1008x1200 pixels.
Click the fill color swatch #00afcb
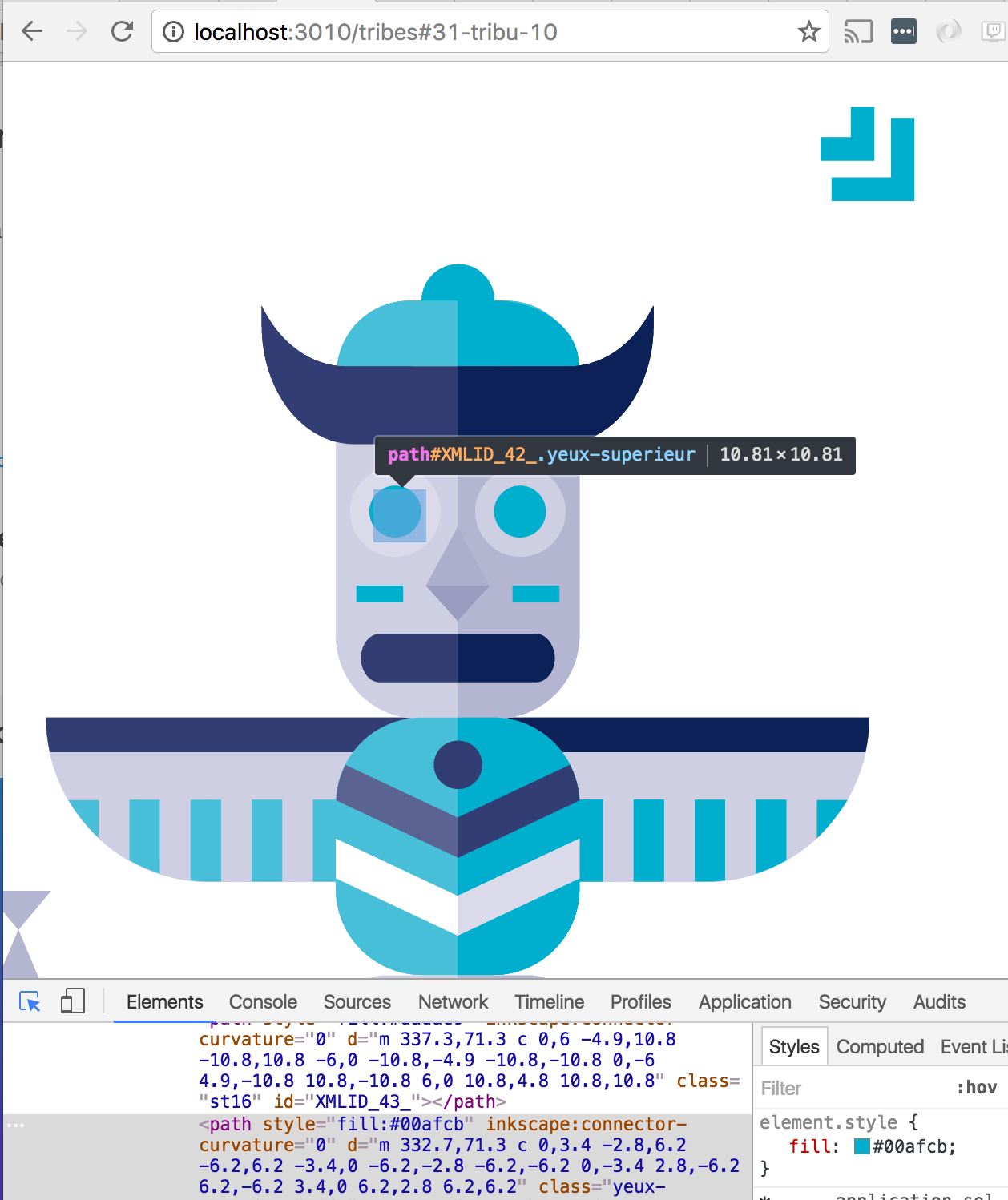[862, 1146]
